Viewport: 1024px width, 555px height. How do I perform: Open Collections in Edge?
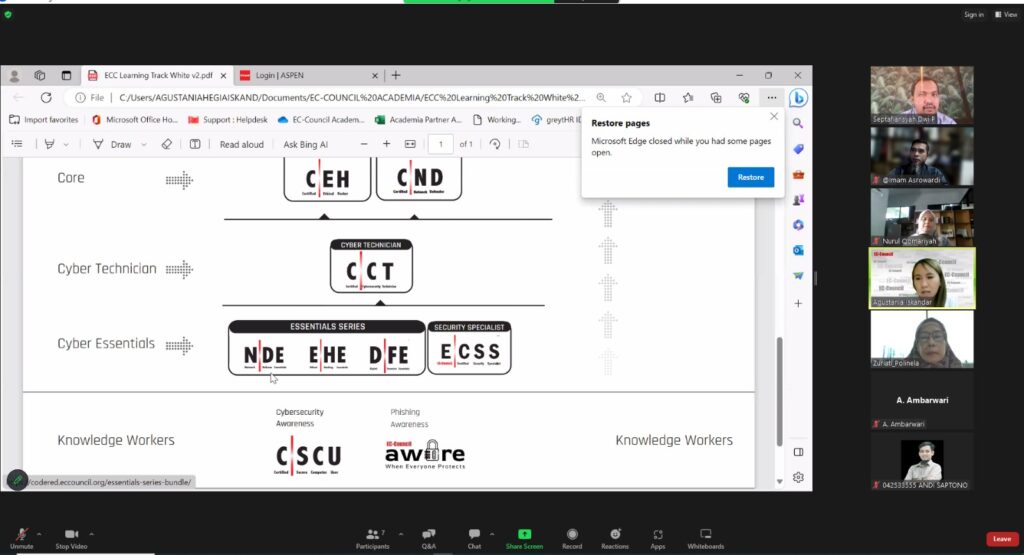716,97
